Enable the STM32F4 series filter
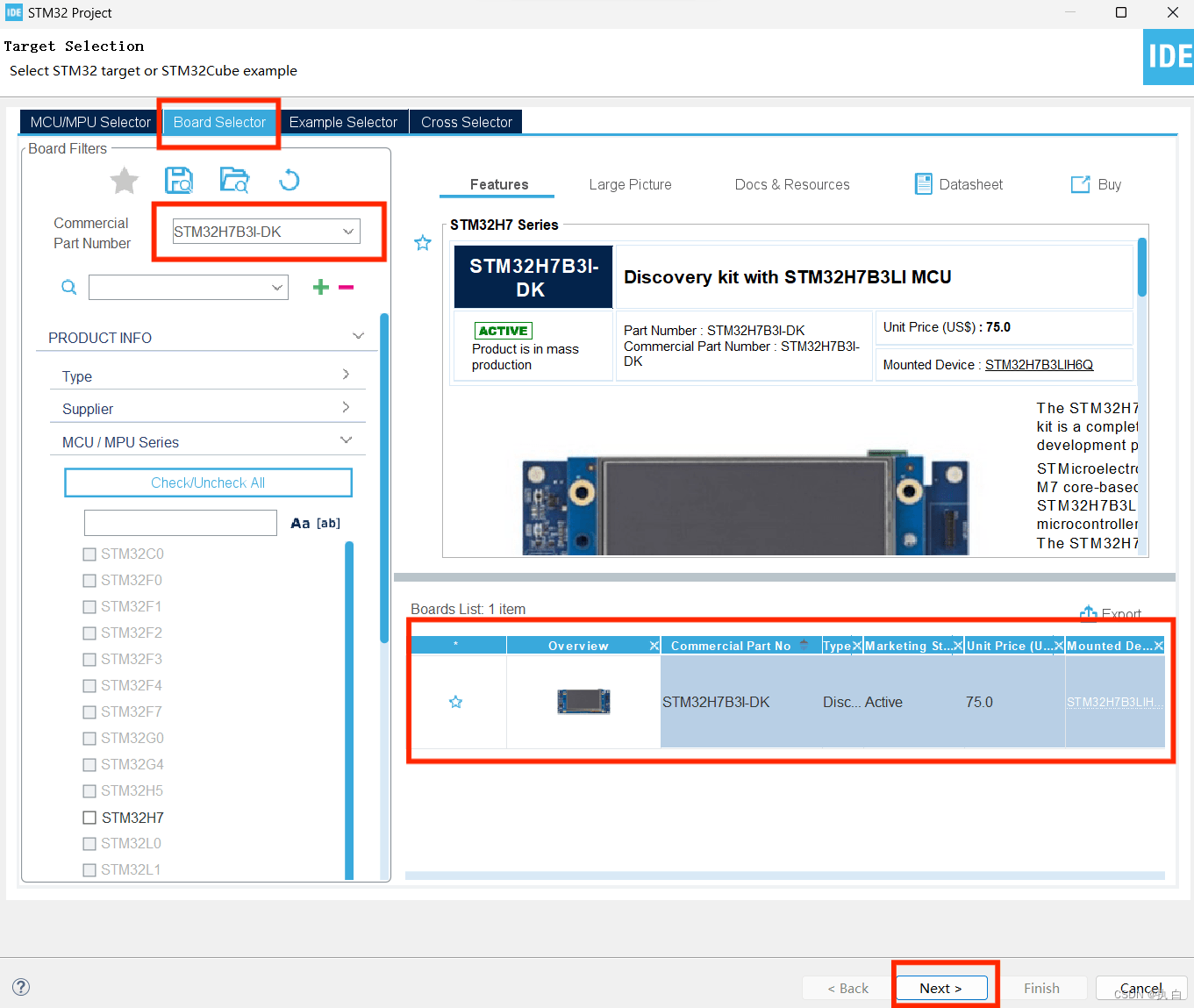1194x1008 pixels. 89,685
